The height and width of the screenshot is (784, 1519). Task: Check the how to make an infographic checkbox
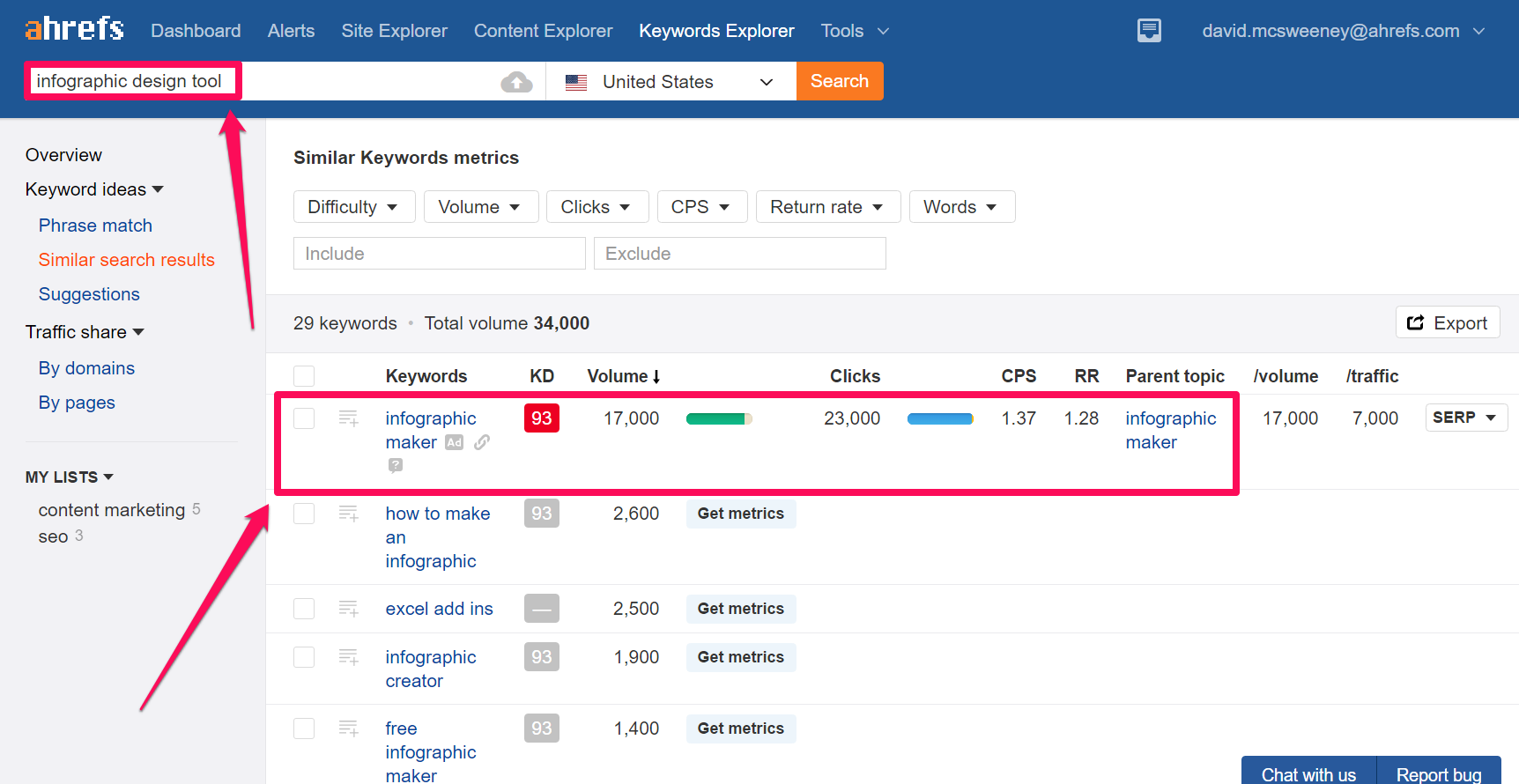click(x=304, y=514)
